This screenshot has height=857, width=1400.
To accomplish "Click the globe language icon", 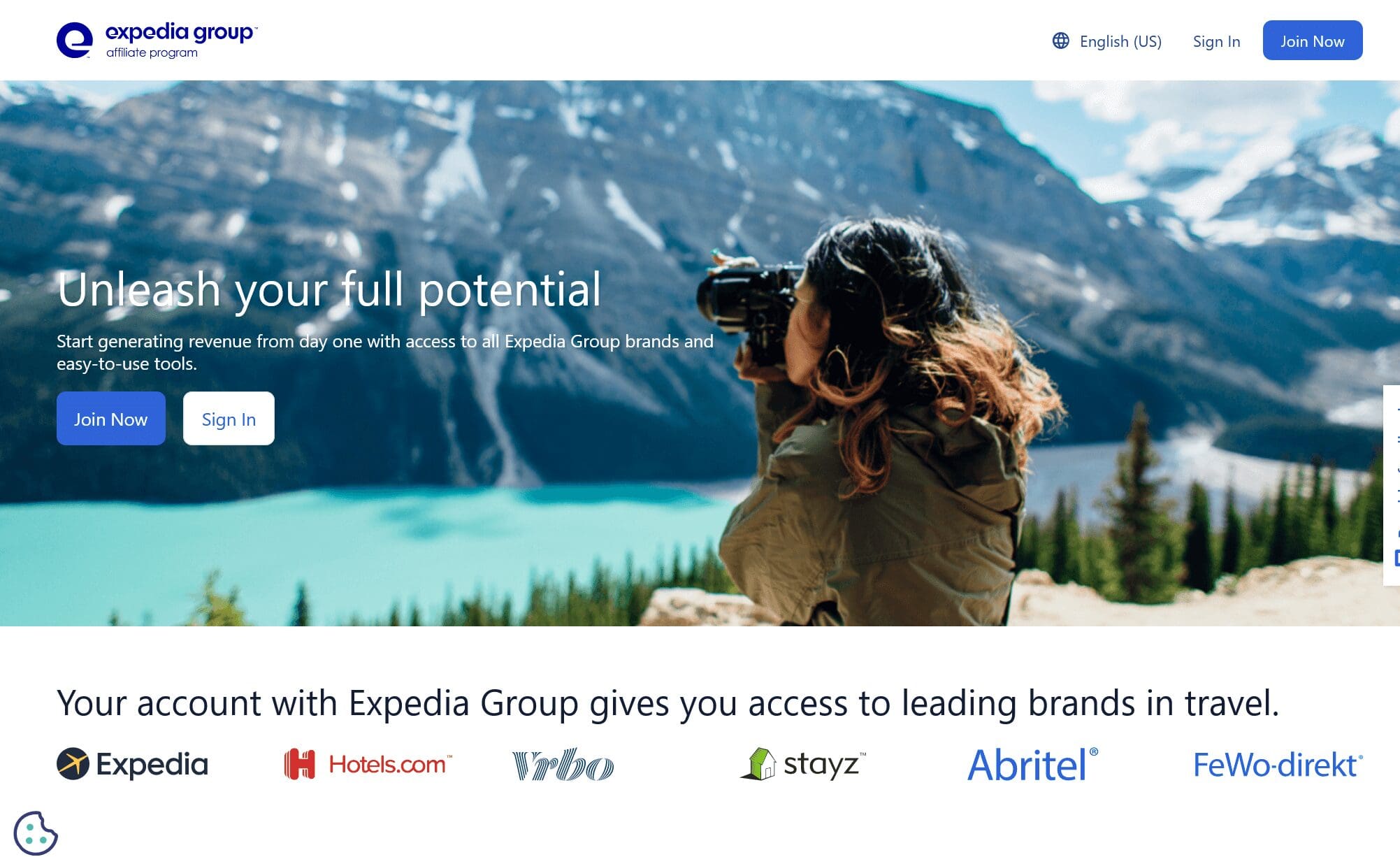I will click(x=1060, y=41).
